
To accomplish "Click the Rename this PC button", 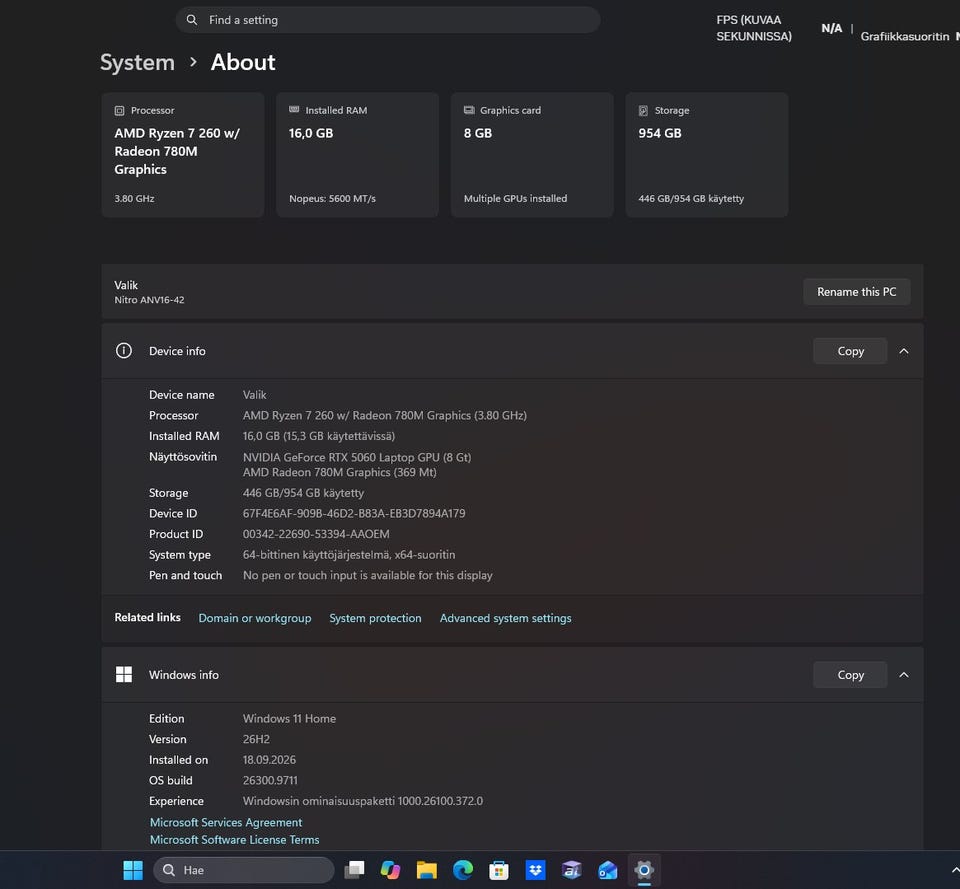I will (857, 292).
